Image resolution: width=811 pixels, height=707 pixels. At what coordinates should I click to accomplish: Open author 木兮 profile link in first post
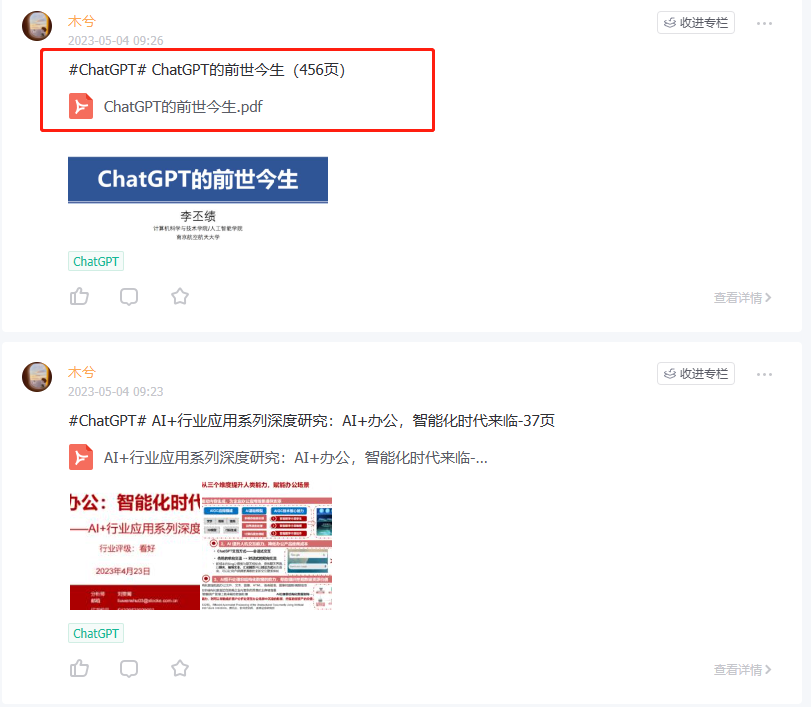click(82, 21)
